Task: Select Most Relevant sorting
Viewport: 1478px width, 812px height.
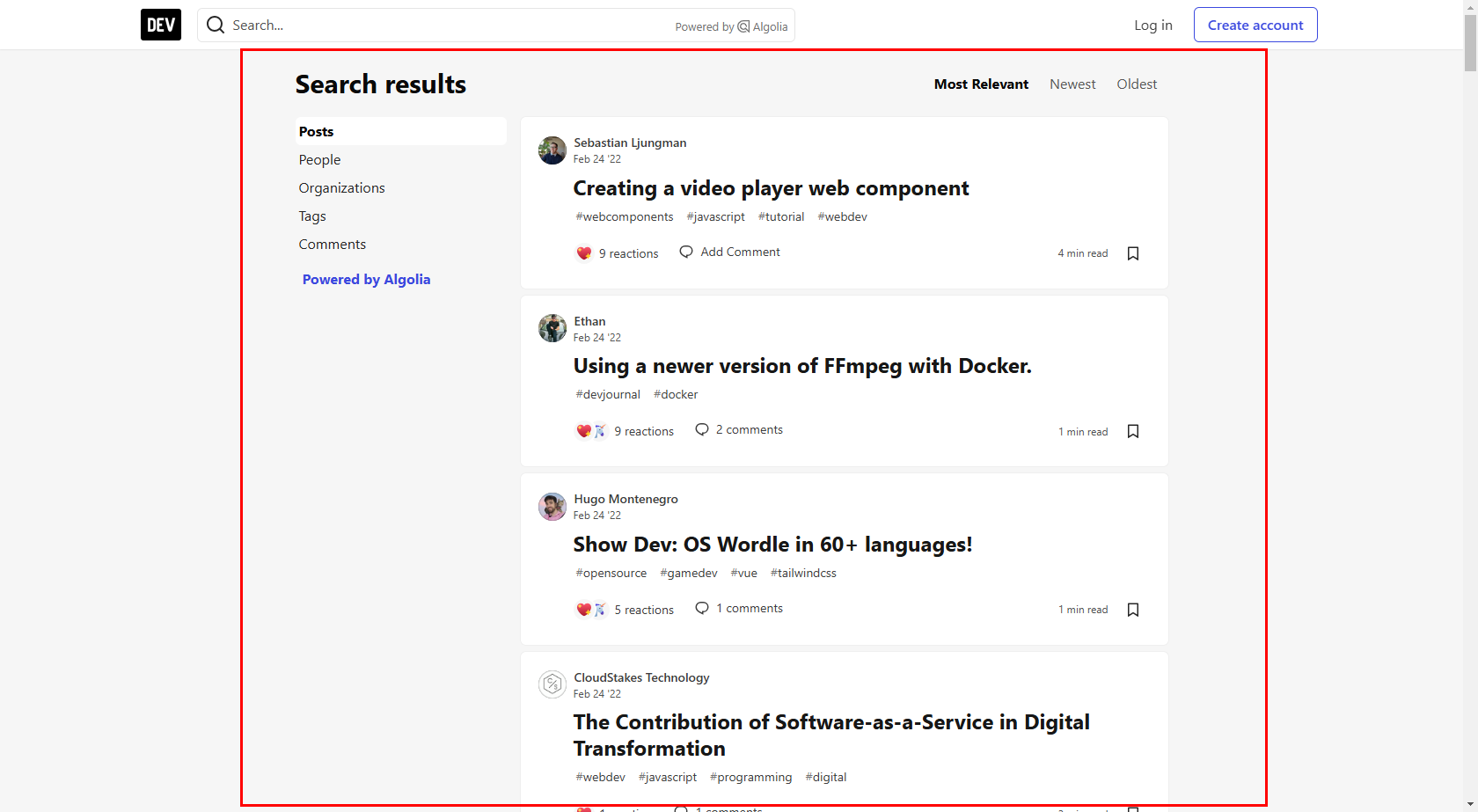Action: (981, 84)
